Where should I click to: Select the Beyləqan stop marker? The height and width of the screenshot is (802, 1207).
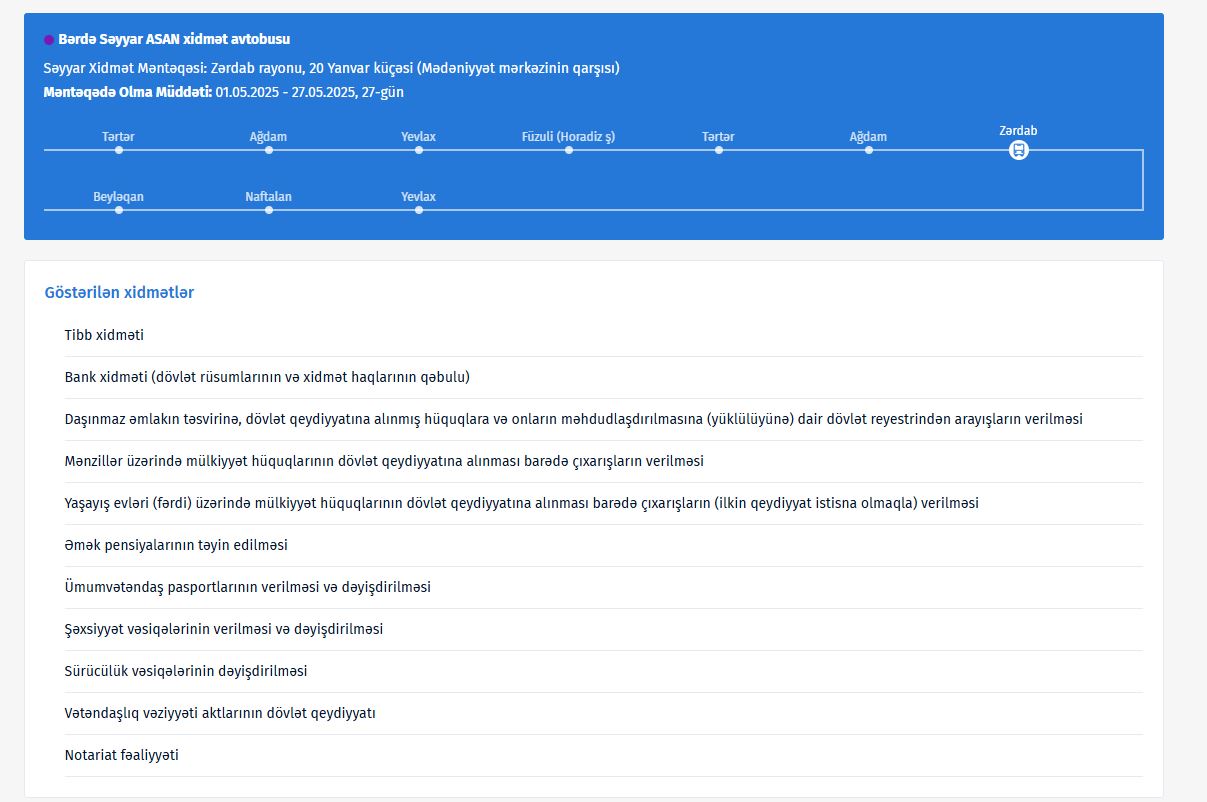click(x=119, y=210)
